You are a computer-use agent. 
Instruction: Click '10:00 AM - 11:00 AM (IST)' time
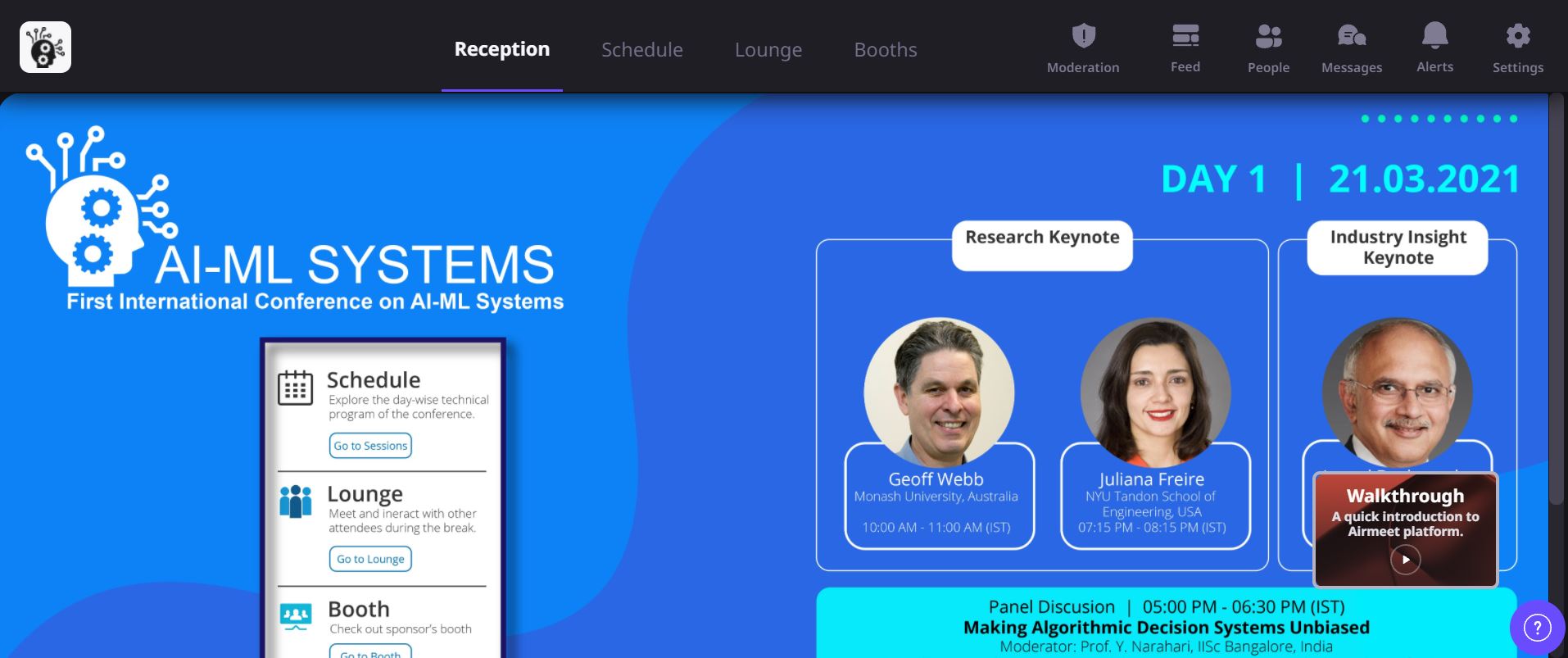point(936,528)
